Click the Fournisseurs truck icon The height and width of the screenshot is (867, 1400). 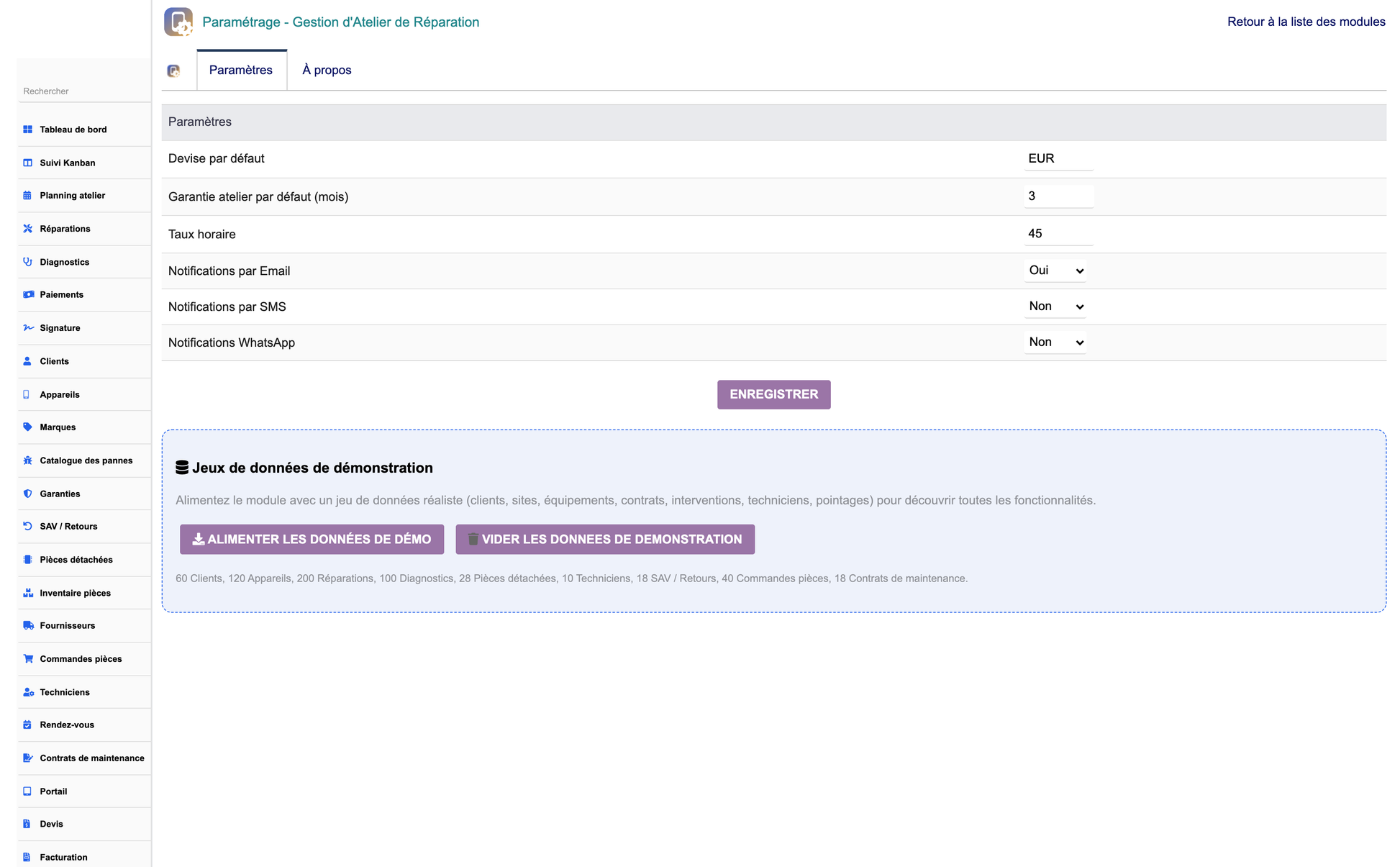[x=28, y=626]
